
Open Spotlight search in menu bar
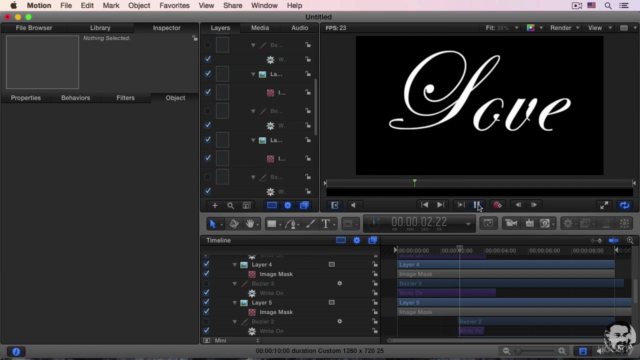click(608, 6)
